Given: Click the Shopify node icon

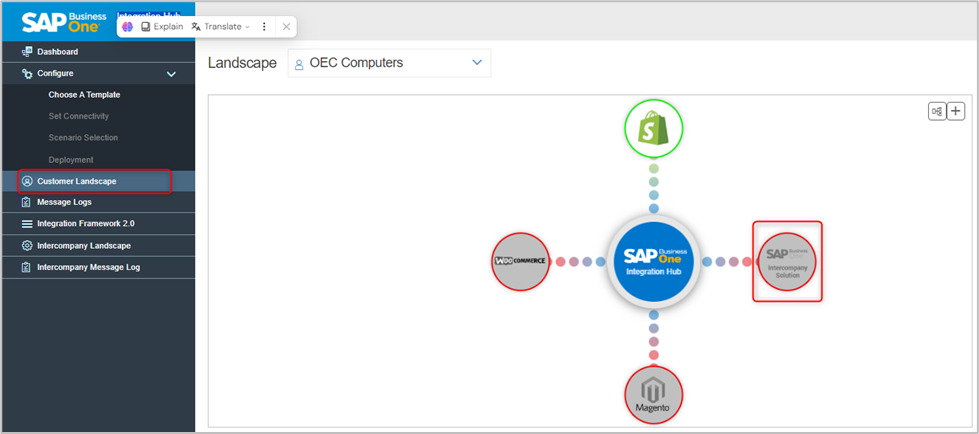Looking at the screenshot, I should coord(653,129).
